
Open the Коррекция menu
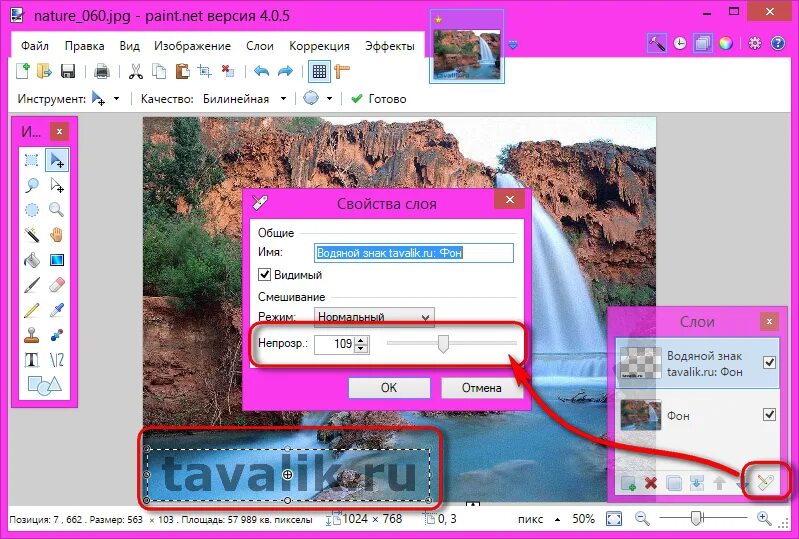[x=319, y=46]
